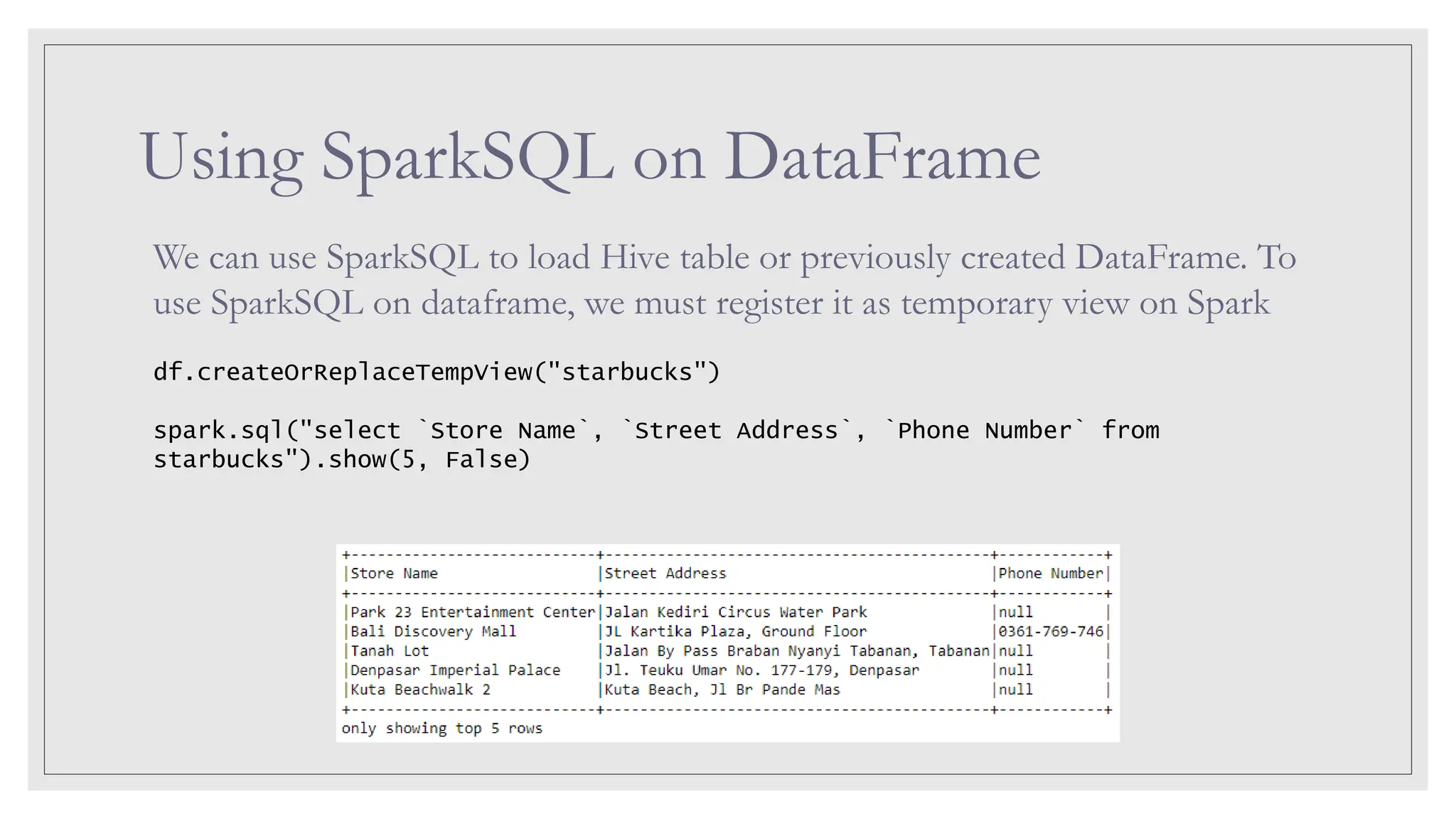Click the 'JL Kartika Plaza, Ground Floor' address

(x=736, y=631)
